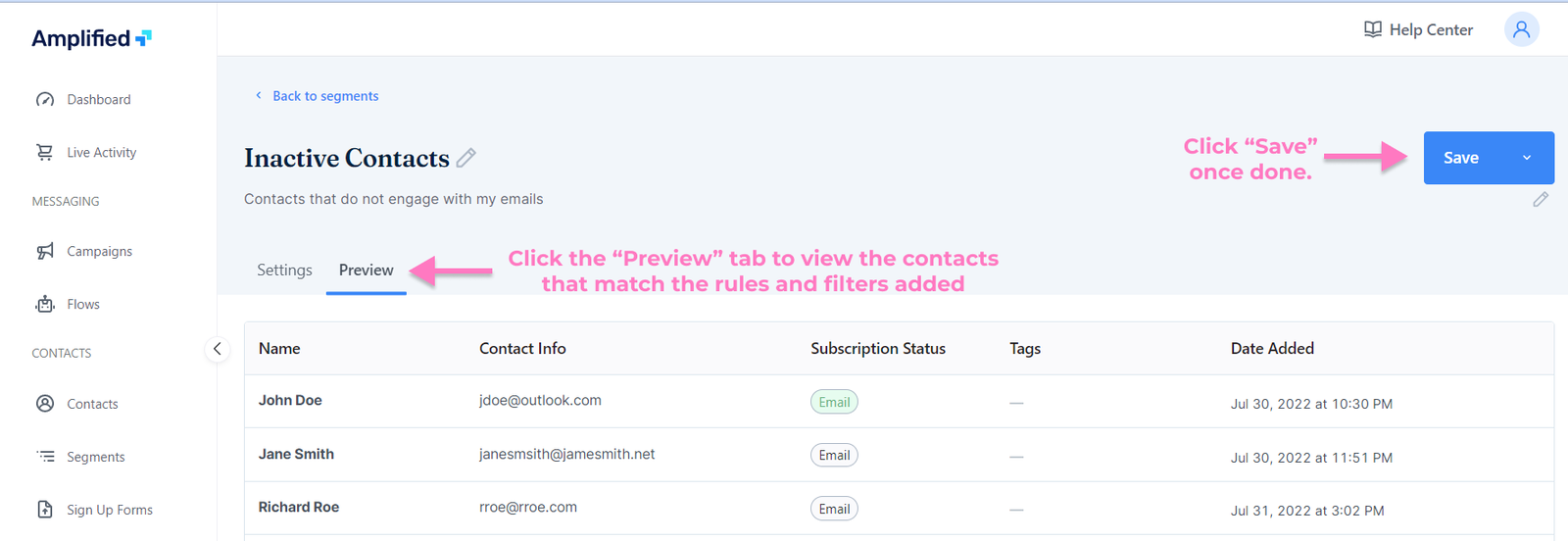Edit description using pencil icon
Screen dimensions: 1568x541
[1541, 200]
